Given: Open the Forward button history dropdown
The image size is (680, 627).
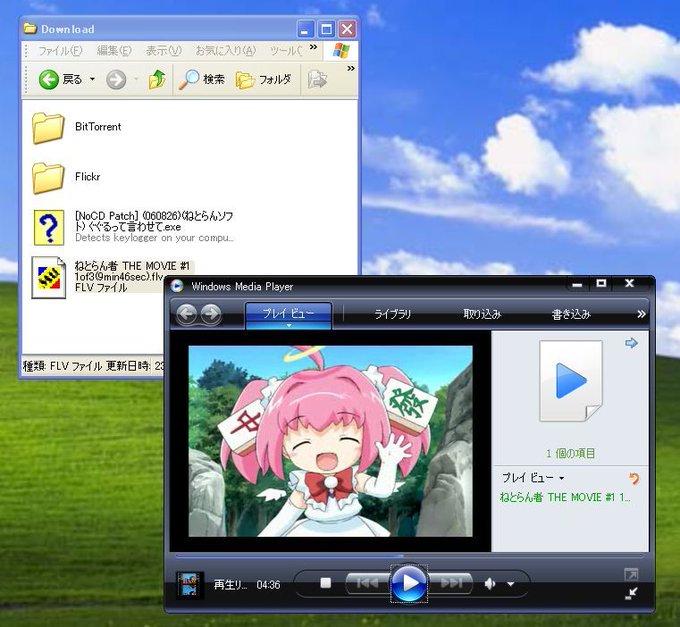Looking at the screenshot, I should tap(136, 79).
